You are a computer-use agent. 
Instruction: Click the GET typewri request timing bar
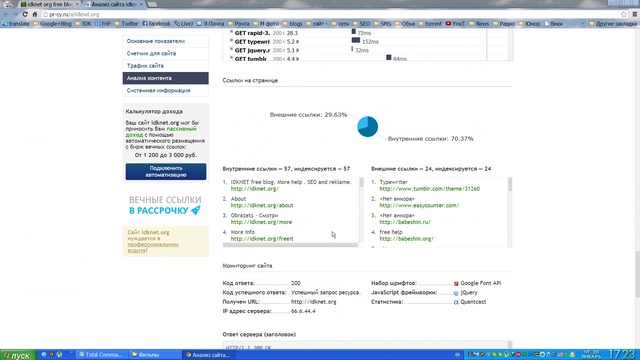(x=356, y=40)
